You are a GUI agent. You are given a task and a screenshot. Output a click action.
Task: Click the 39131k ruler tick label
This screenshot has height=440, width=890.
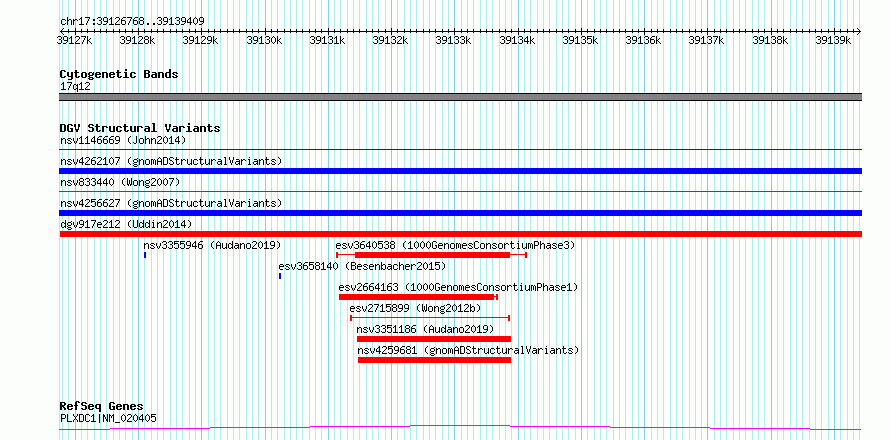328,40
